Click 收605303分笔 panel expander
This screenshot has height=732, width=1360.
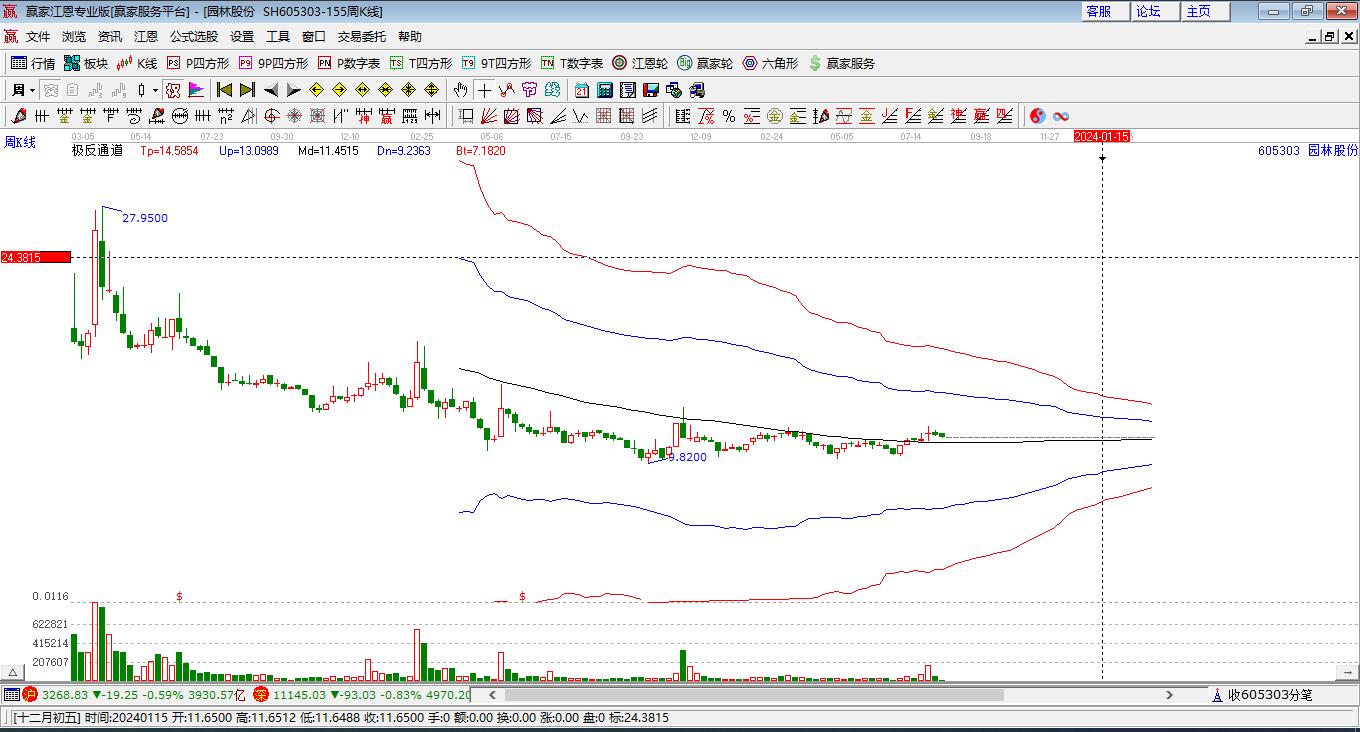1217,695
